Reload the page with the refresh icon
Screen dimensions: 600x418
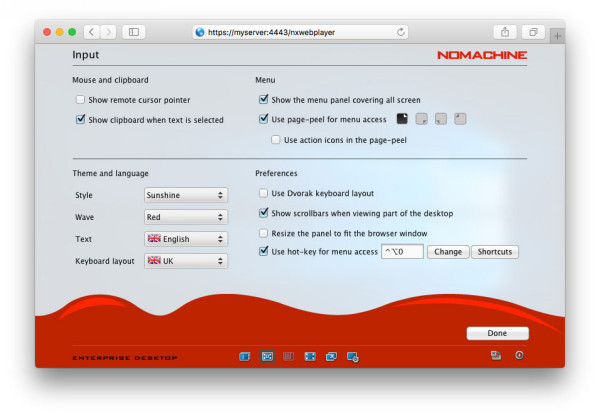coord(401,32)
